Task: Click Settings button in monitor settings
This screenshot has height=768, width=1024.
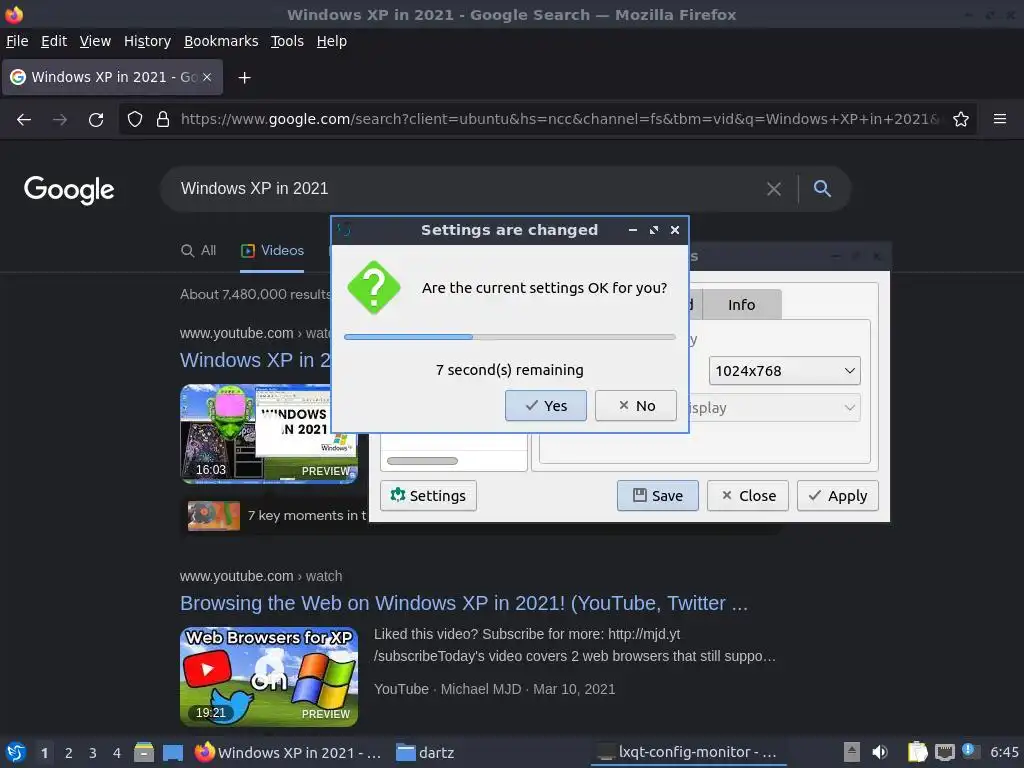Action: click(x=428, y=496)
